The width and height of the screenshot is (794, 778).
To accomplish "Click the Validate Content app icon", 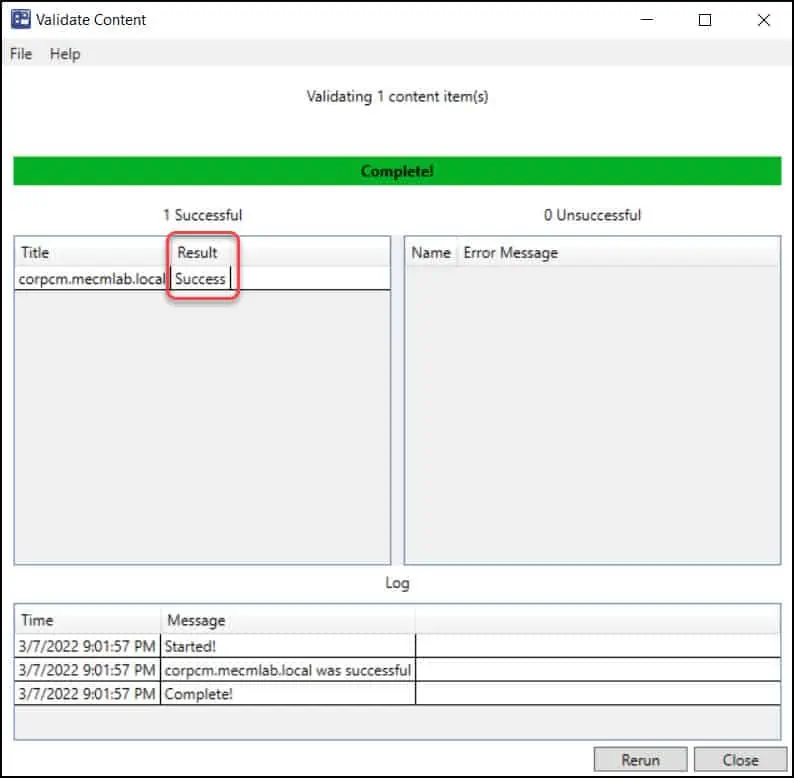I will tap(20, 19).
